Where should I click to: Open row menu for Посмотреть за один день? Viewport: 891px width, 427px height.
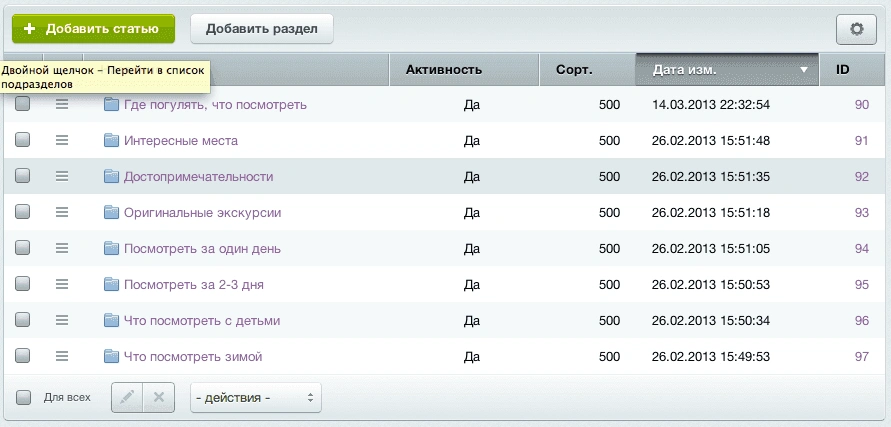[x=62, y=248]
